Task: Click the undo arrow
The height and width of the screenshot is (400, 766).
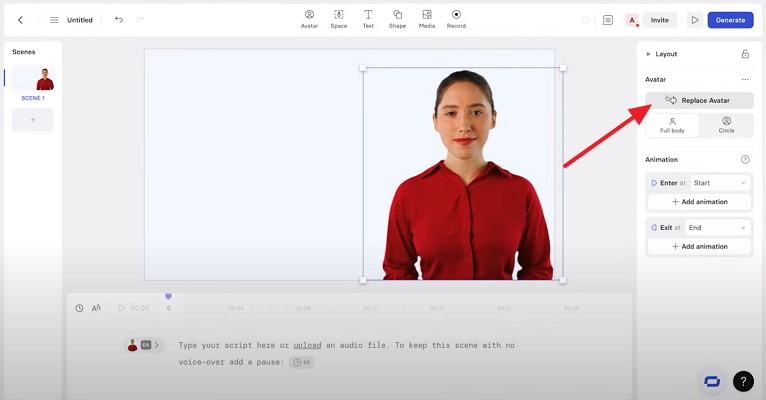Action: (118, 20)
